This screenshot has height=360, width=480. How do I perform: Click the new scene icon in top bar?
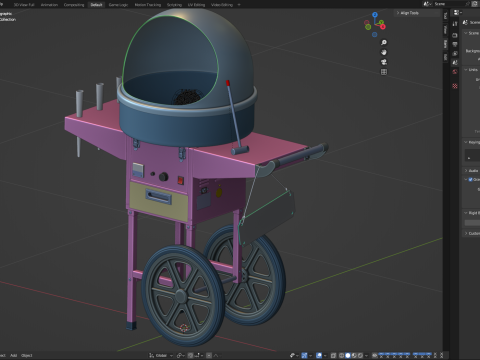(x=475, y=4)
